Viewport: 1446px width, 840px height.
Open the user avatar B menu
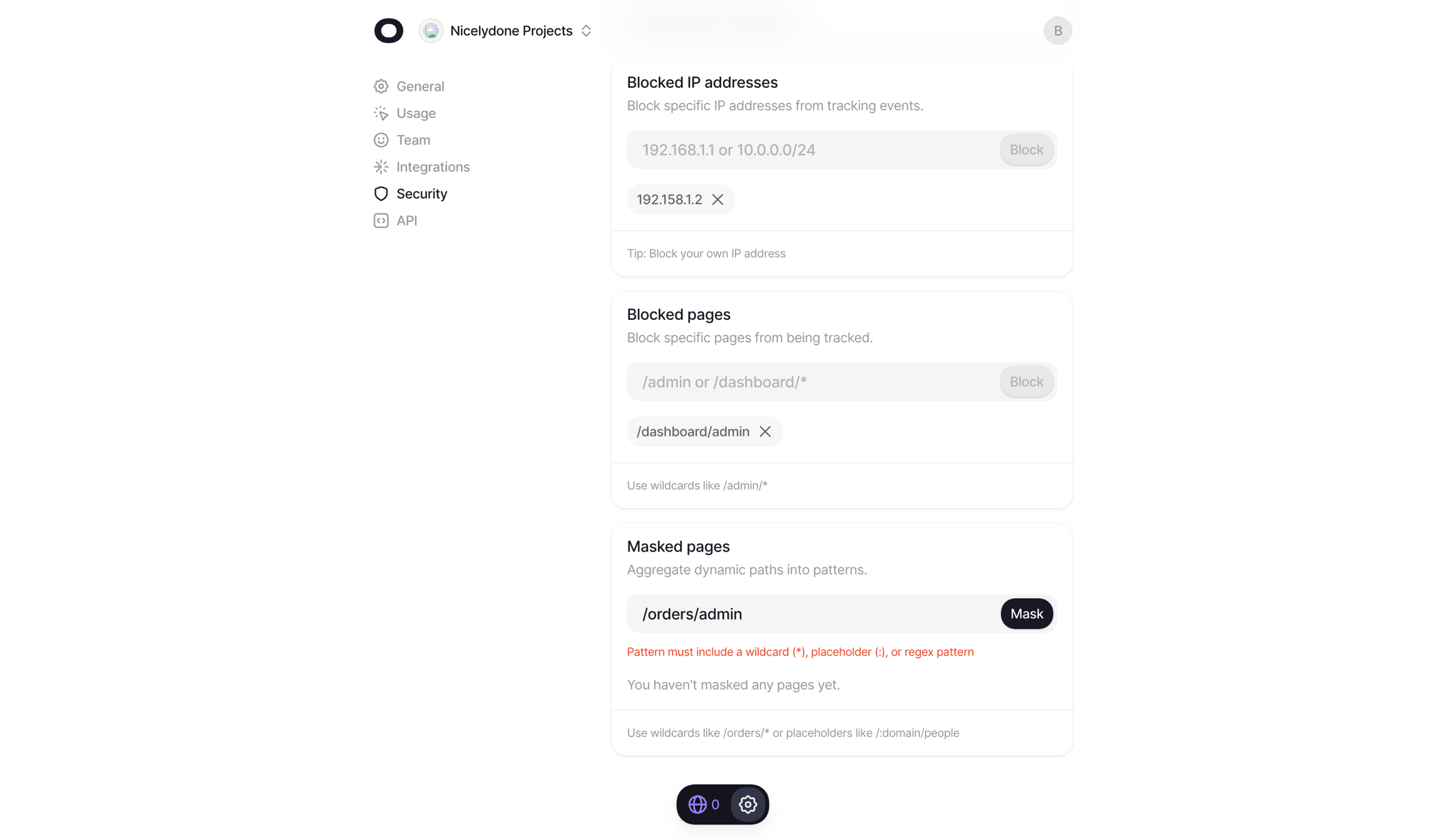tap(1057, 31)
